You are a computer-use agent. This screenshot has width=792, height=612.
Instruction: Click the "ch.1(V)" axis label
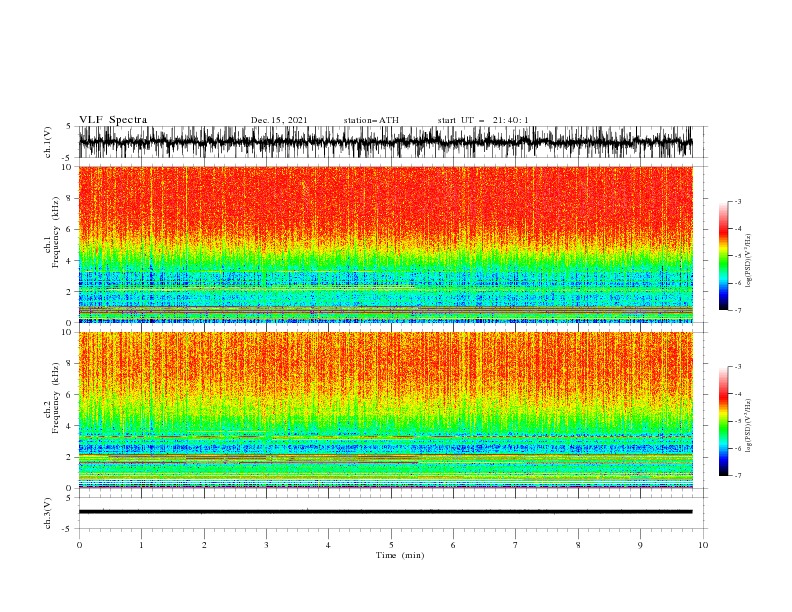click(x=48, y=142)
